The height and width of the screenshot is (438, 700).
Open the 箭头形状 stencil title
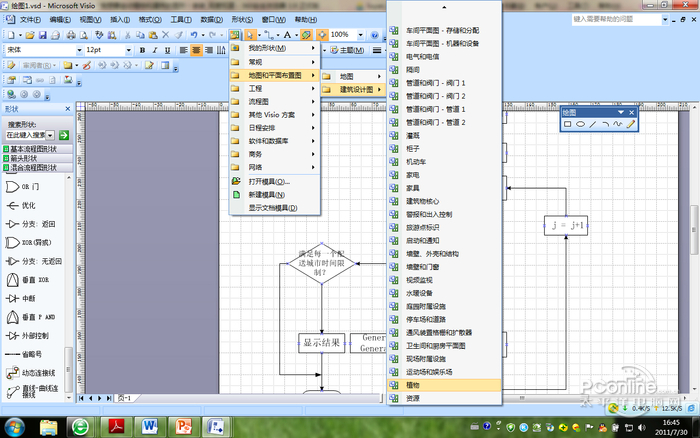point(38,158)
